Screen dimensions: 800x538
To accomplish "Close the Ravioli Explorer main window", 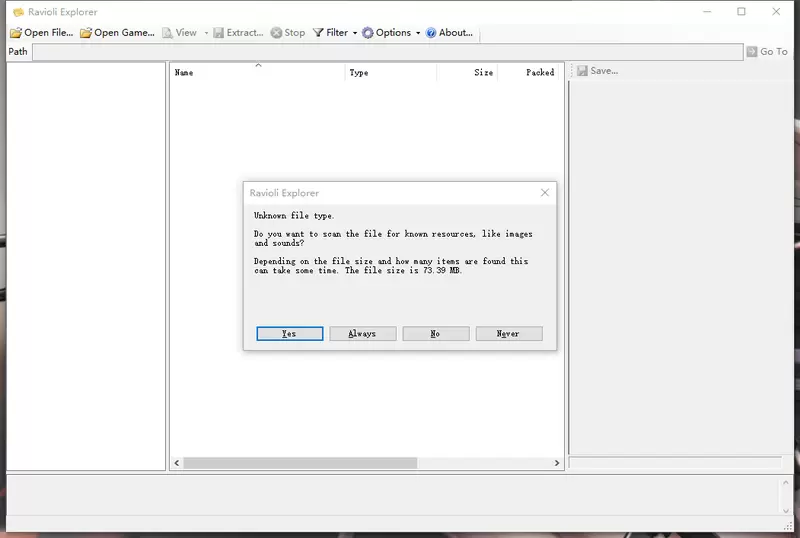I will pyautogui.click(x=776, y=11).
